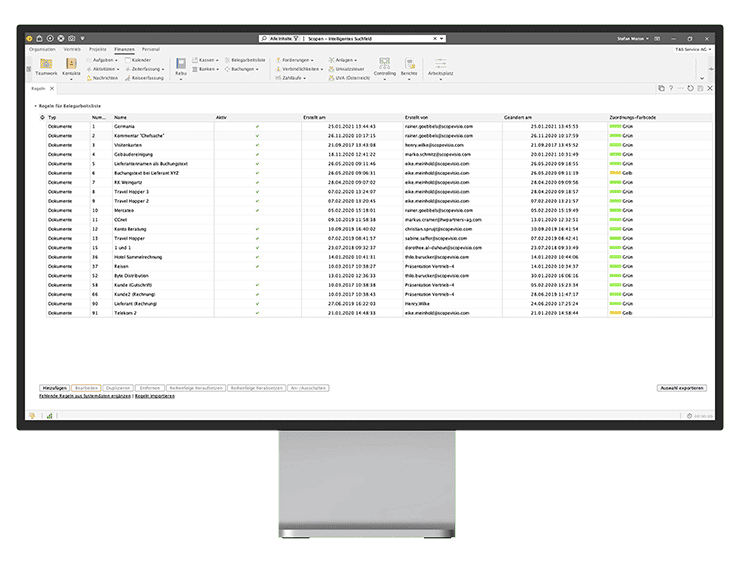Image resolution: width=740 pixels, height=563 pixels.
Task: Click the green chart icon in status bar
Action: pyautogui.click(x=49, y=416)
